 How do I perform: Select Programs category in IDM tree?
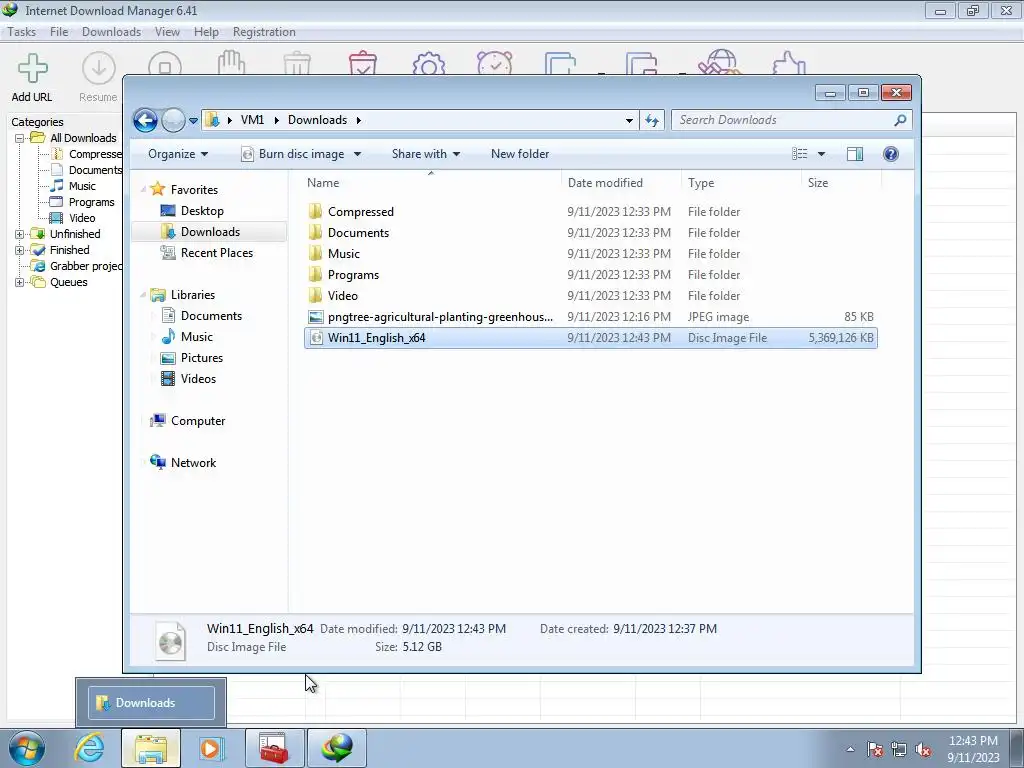tap(91, 202)
